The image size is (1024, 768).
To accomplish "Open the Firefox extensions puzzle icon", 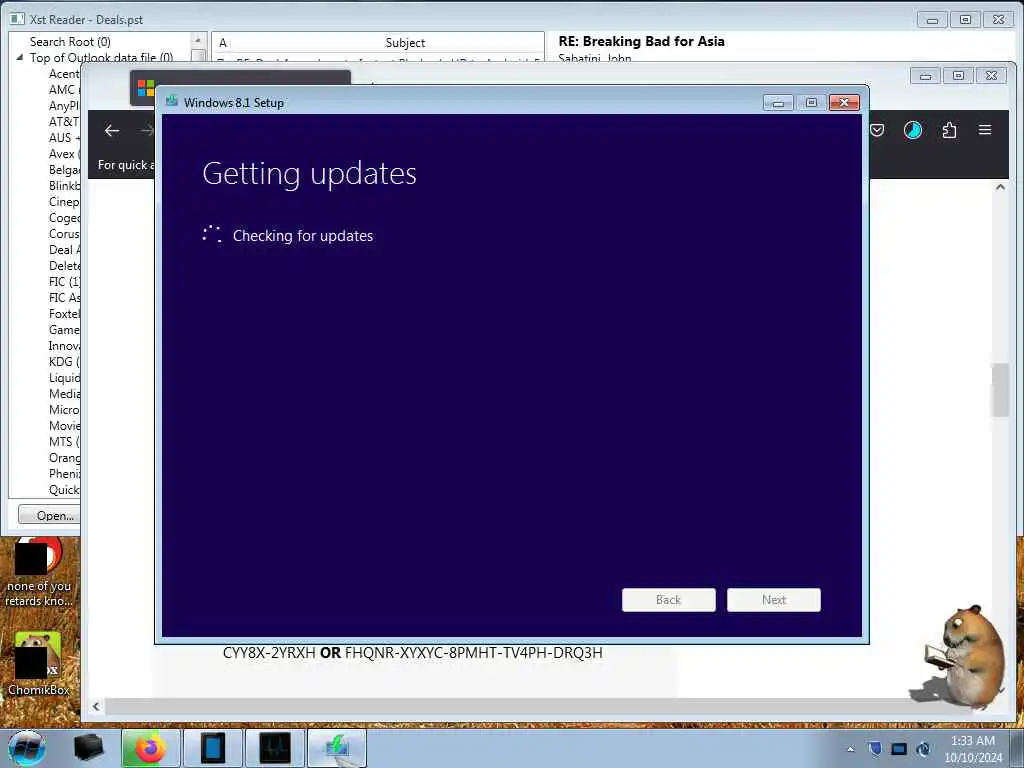I will point(950,130).
